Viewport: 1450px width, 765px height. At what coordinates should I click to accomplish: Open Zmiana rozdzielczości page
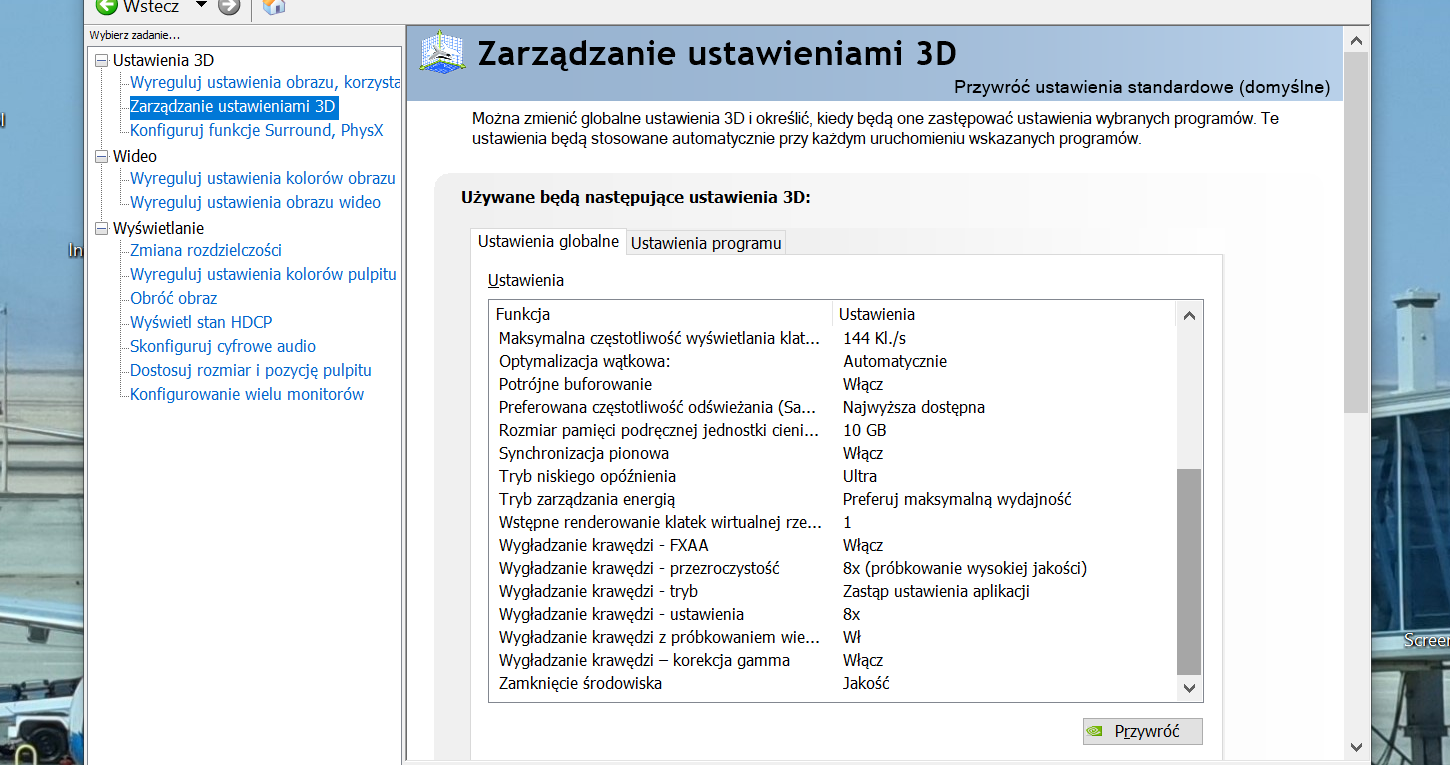pyautogui.click(x=206, y=250)
